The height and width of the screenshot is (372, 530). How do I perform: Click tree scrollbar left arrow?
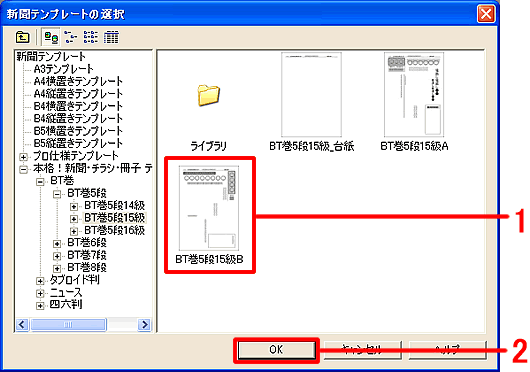coord(22,324)
